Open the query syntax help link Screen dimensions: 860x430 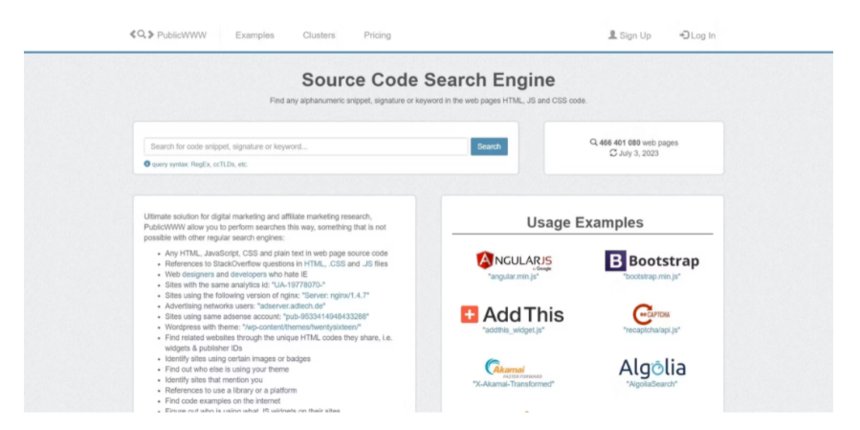pyautogui.click(x=200, y=164)
